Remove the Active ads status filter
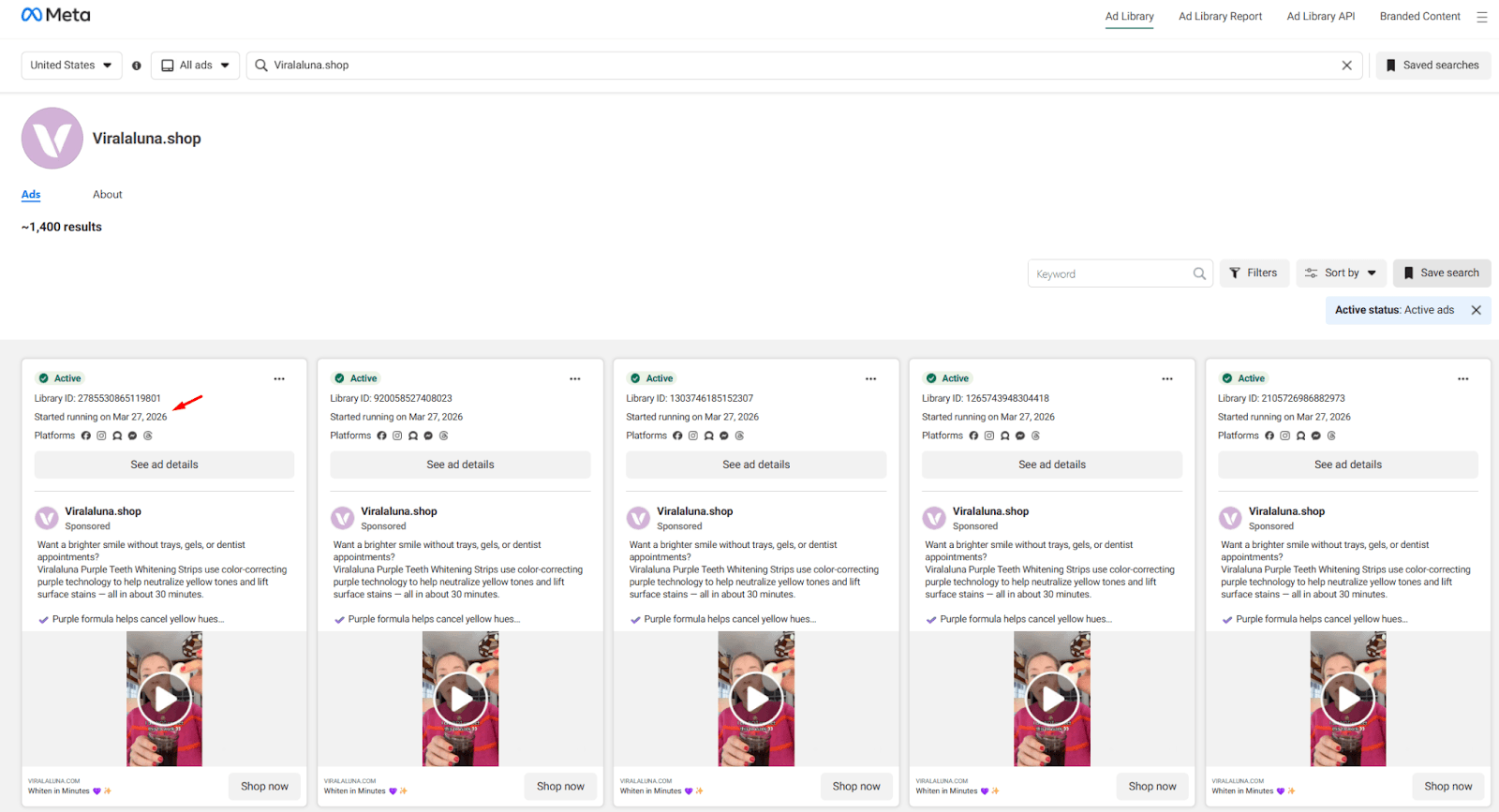Image resolution: width=1499 pixels, height=812 pixels. (x=1476, y=310)
